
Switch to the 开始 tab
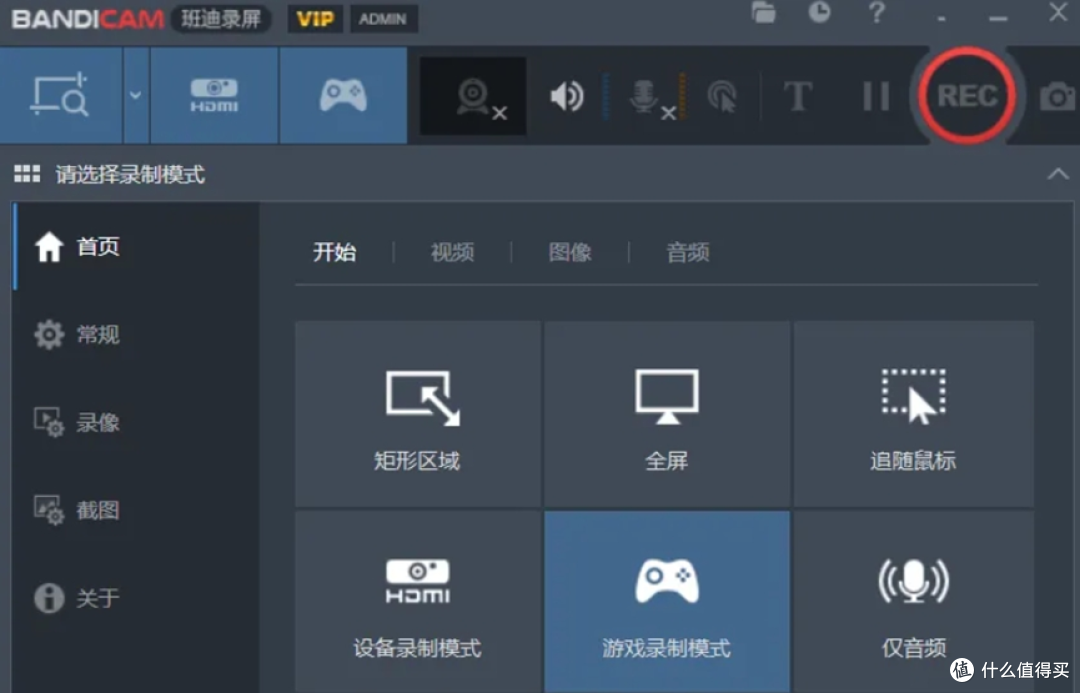[x=335, y=252]
